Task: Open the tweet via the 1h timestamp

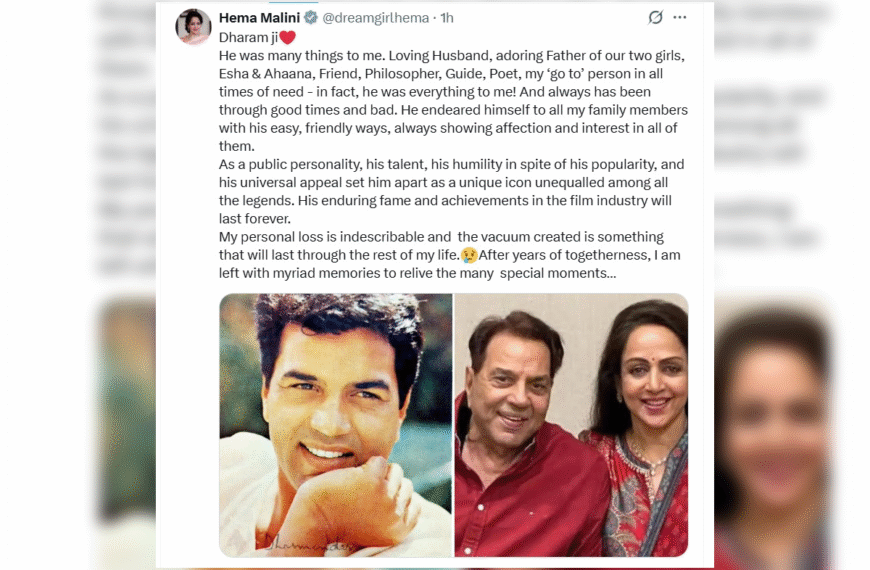Action: (x=447, y=18)
